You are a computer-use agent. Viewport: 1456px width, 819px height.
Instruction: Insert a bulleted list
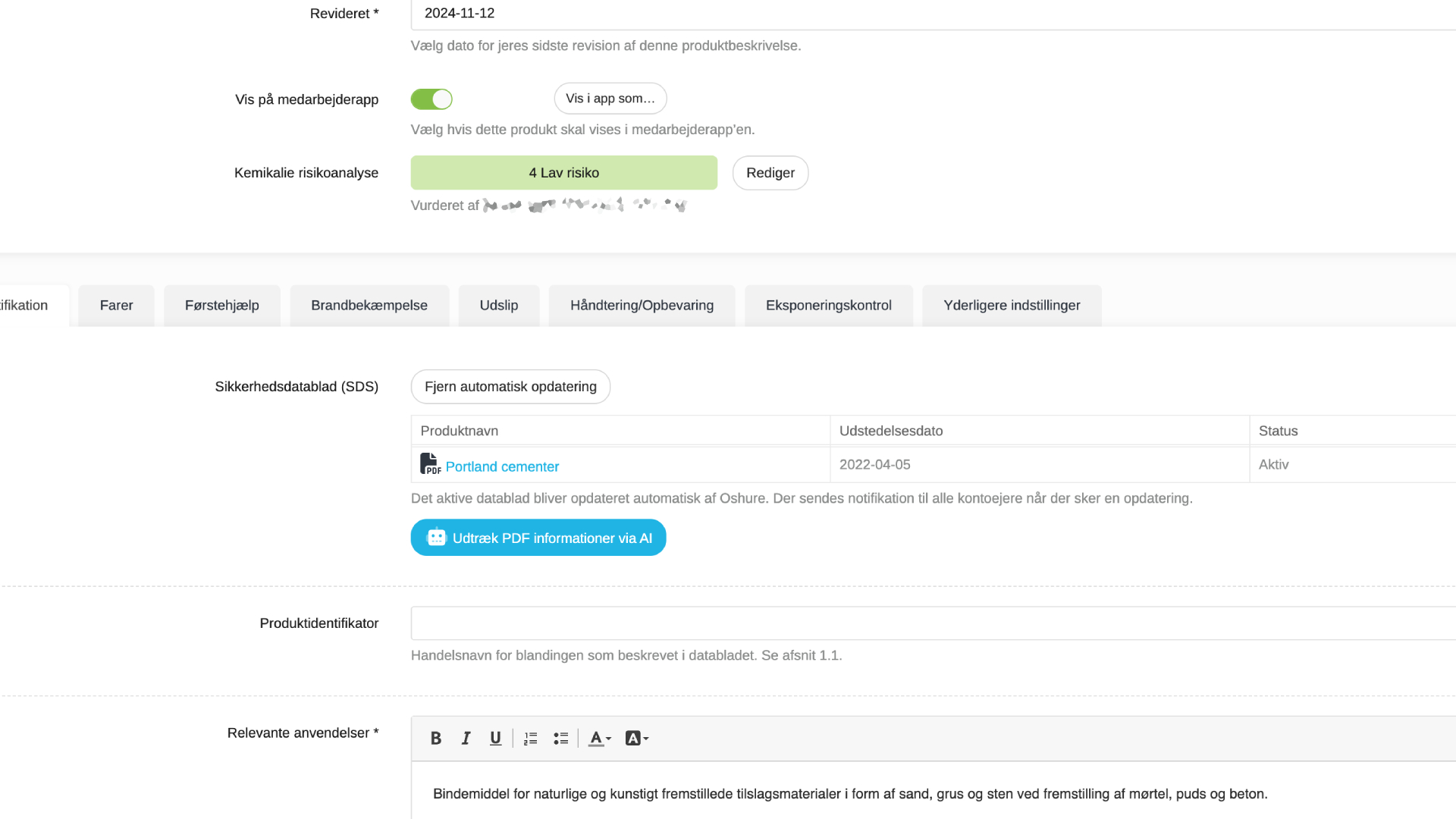tap(560, 738)
